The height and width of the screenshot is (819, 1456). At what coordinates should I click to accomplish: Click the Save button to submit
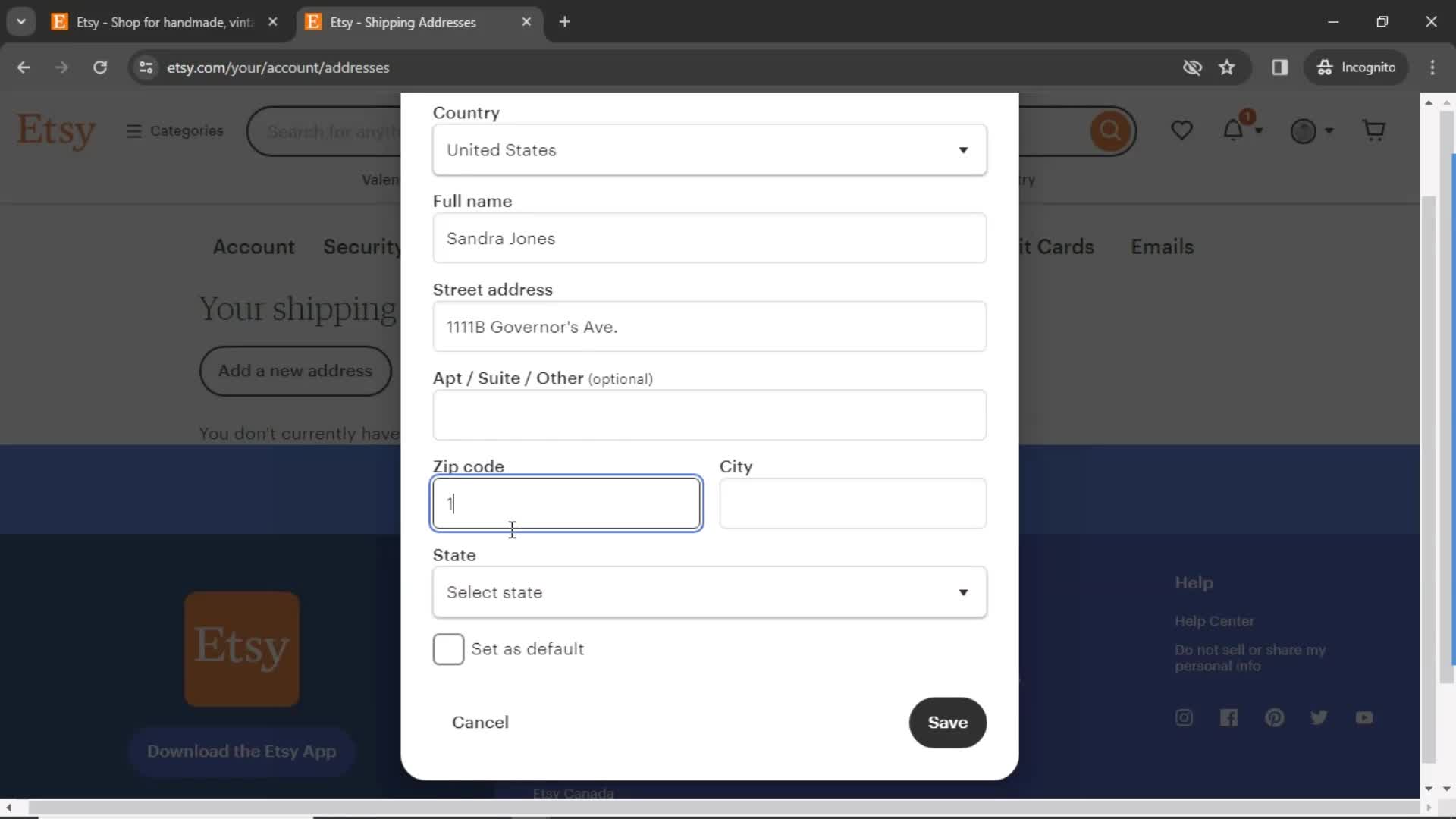947,722
